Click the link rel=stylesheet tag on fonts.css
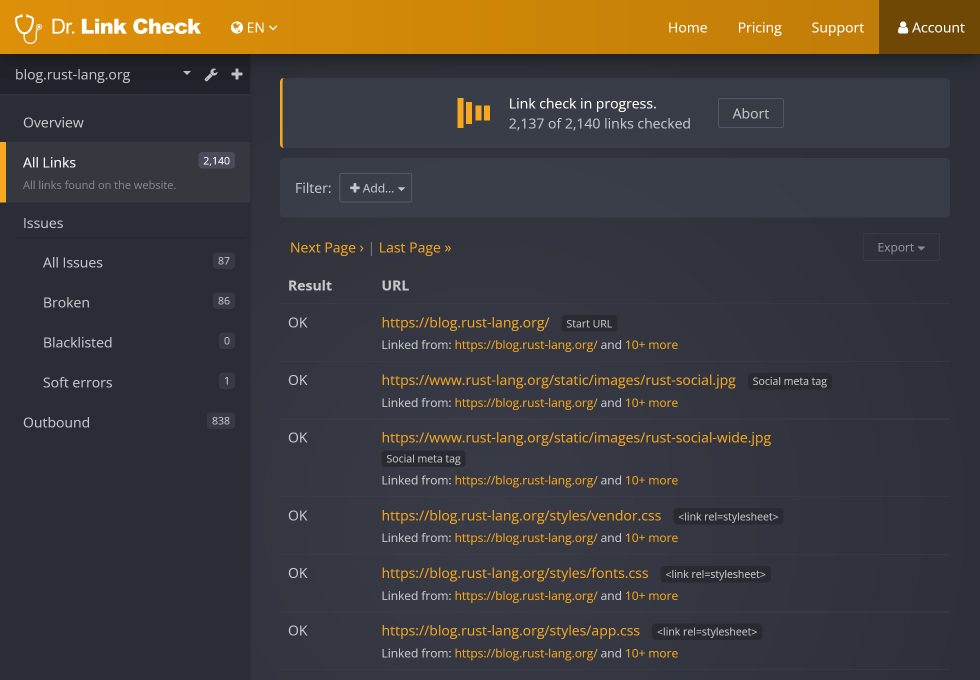Viewport: 980px width, 680px height. click(x=716, y=574)
